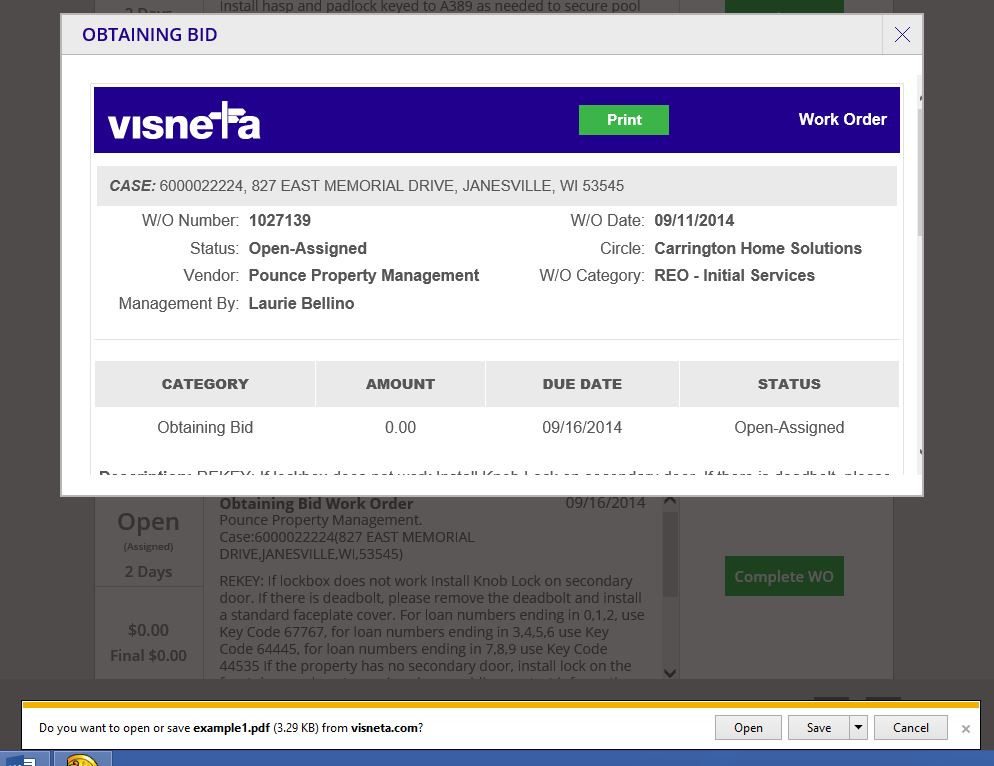The height and width of the screenshot is (766, 994).
Task: Dismiss the download notification bar
Action: (965, 729)
